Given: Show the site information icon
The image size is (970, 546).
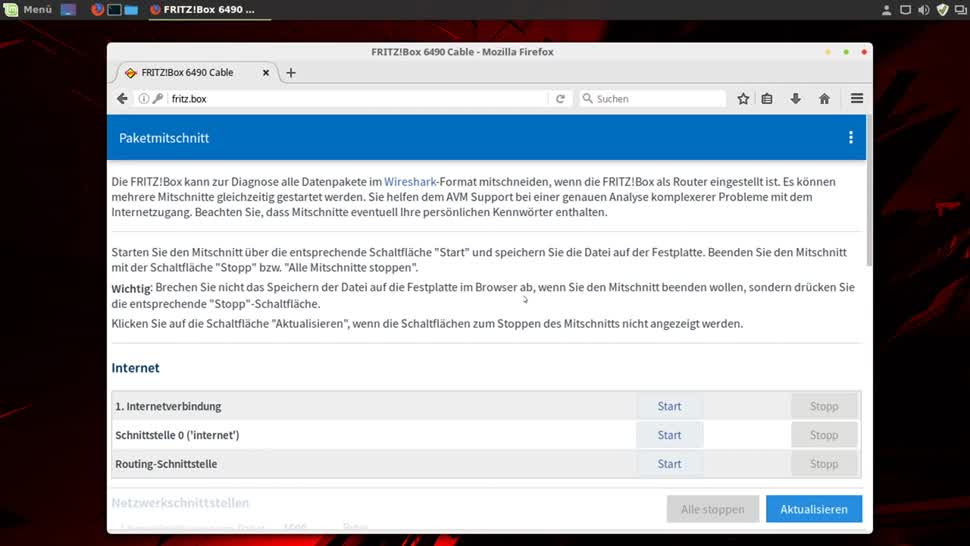Looking at the screenshot, I should [144, 98].
